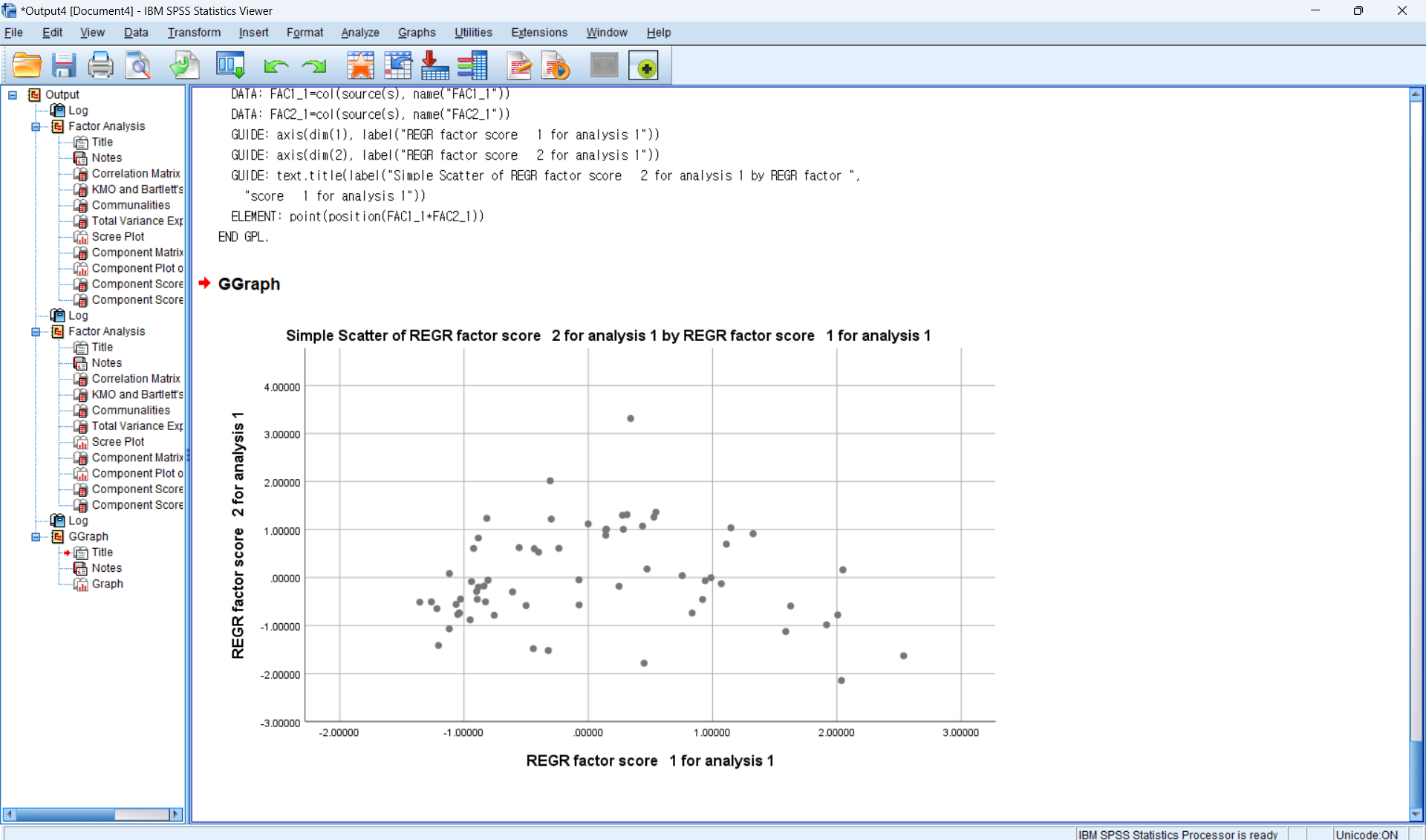Select Graph item under GGraph
Image resolution: width=1426 pixels, height=840 pixels.
point(107,585)
